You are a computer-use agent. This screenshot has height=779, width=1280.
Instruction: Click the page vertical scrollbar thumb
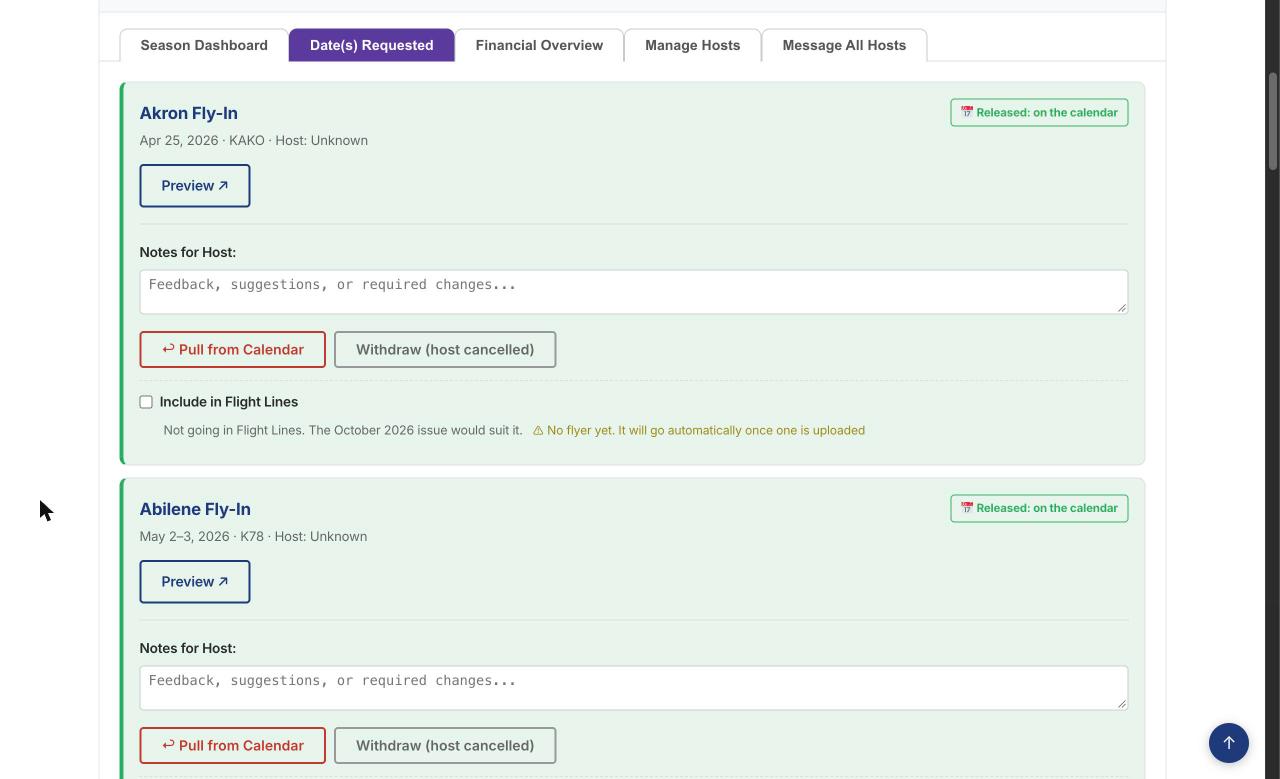tap(1273, 121)
